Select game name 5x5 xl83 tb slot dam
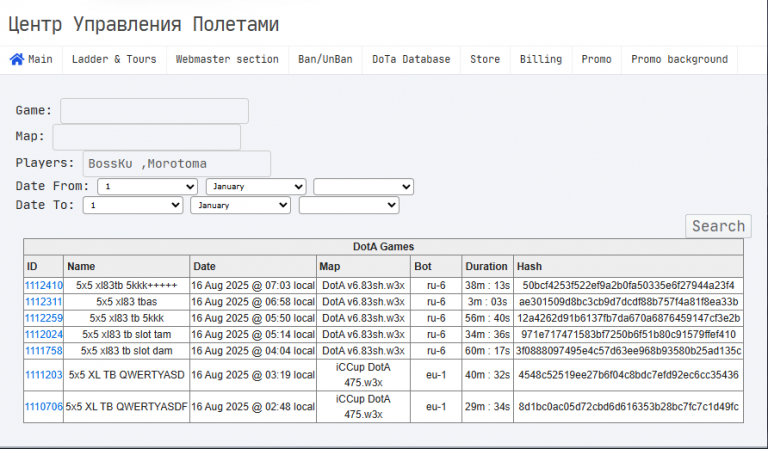Image resolution: width=768 pixels, height=449 pixels. click(x=126, y=351)
